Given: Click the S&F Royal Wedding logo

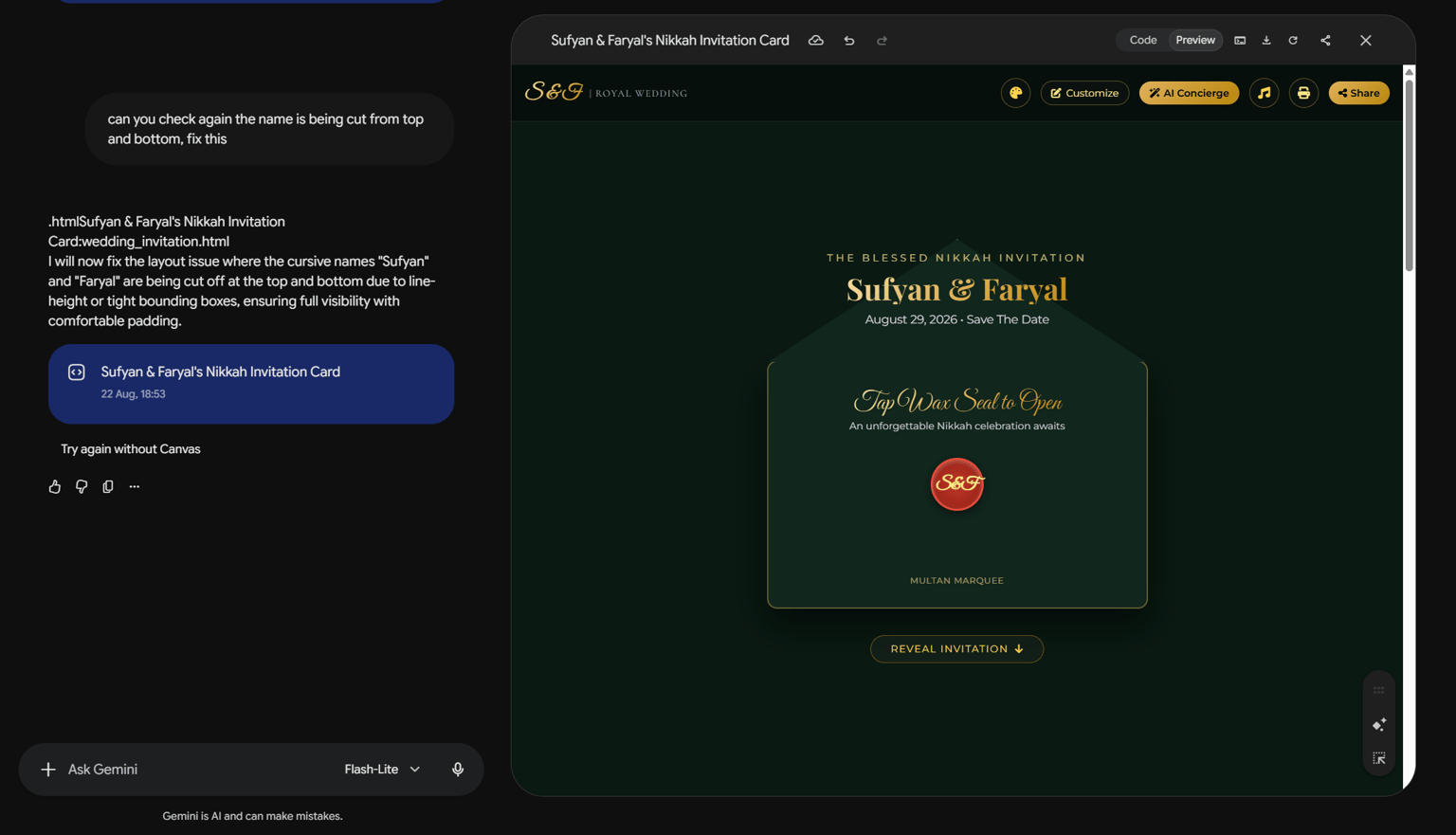Looking at the screenshot, I should (x=606, y=92).
